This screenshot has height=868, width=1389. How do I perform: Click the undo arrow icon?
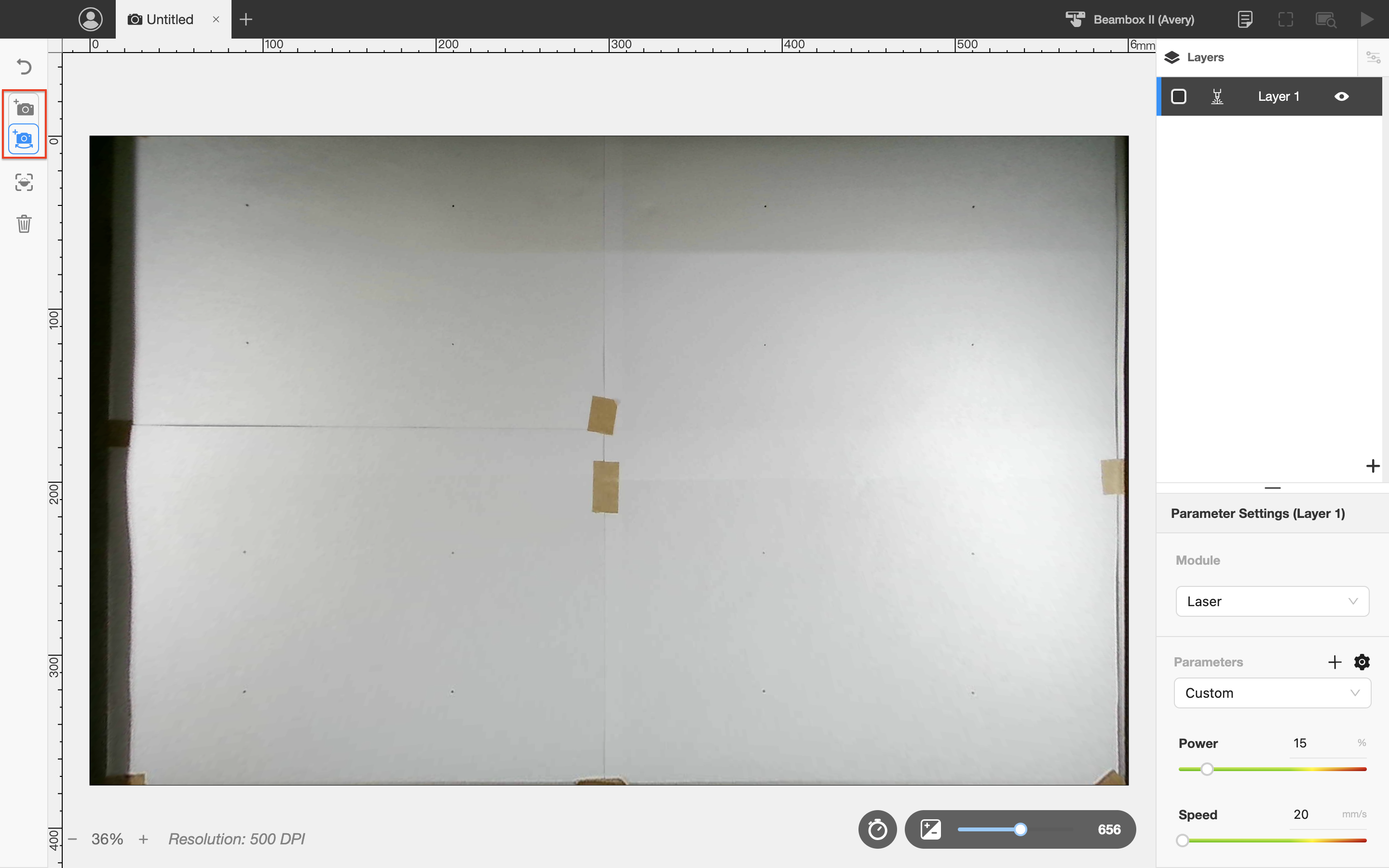pos(24,67)
